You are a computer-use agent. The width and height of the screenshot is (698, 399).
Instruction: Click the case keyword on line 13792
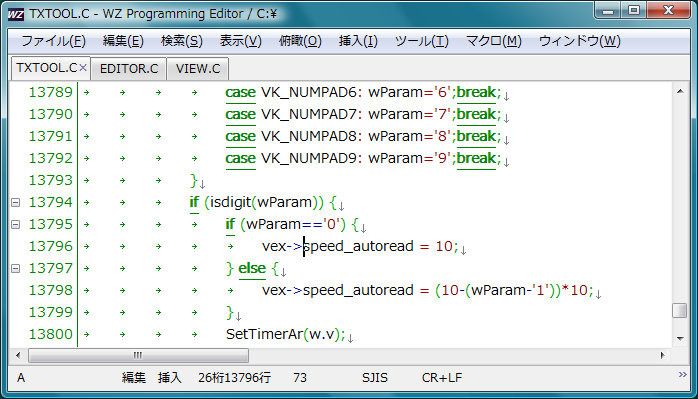point(240,159)
